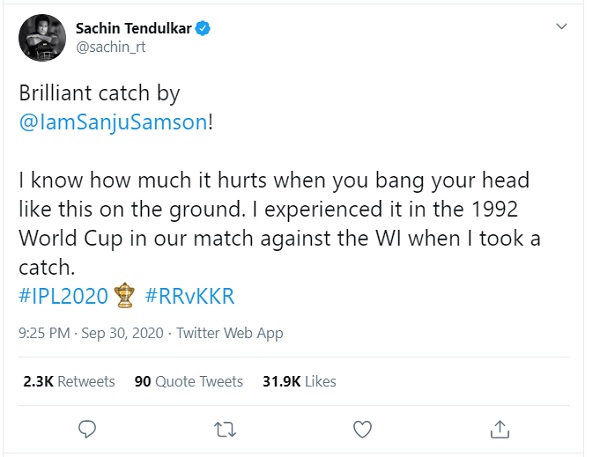
Task: Click the Sachin Tendulkar display name
Action: (x=132, y=30)
